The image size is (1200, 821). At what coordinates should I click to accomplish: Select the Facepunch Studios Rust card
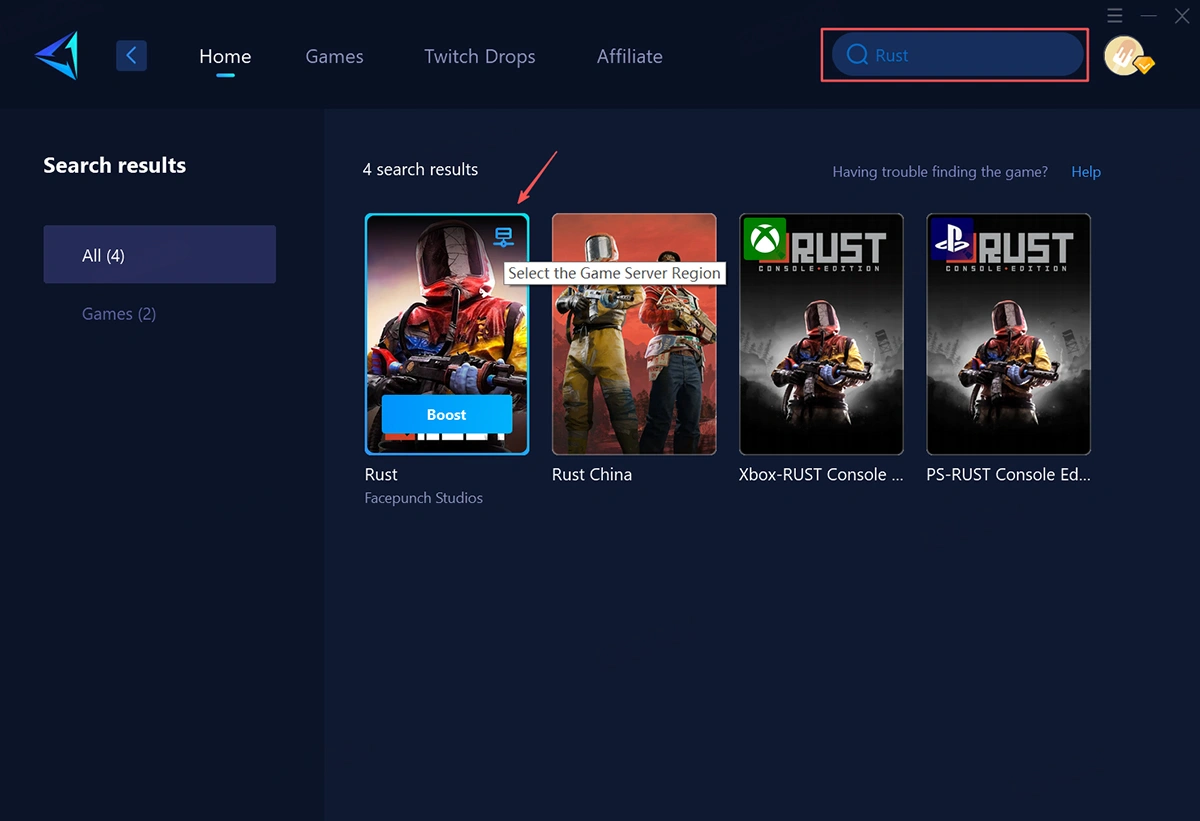[447, 334]
